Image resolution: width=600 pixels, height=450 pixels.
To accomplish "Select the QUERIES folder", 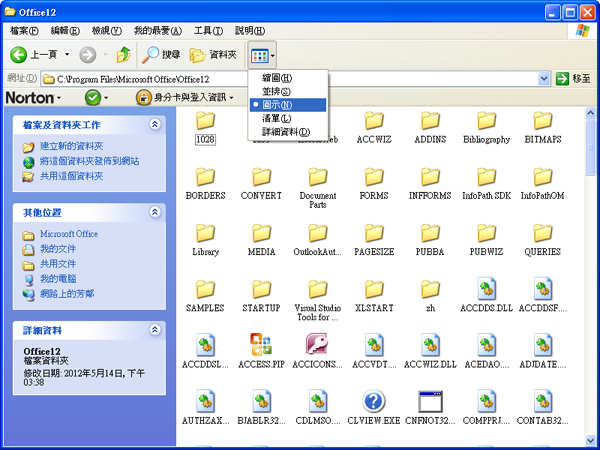I will pos(543,241).
